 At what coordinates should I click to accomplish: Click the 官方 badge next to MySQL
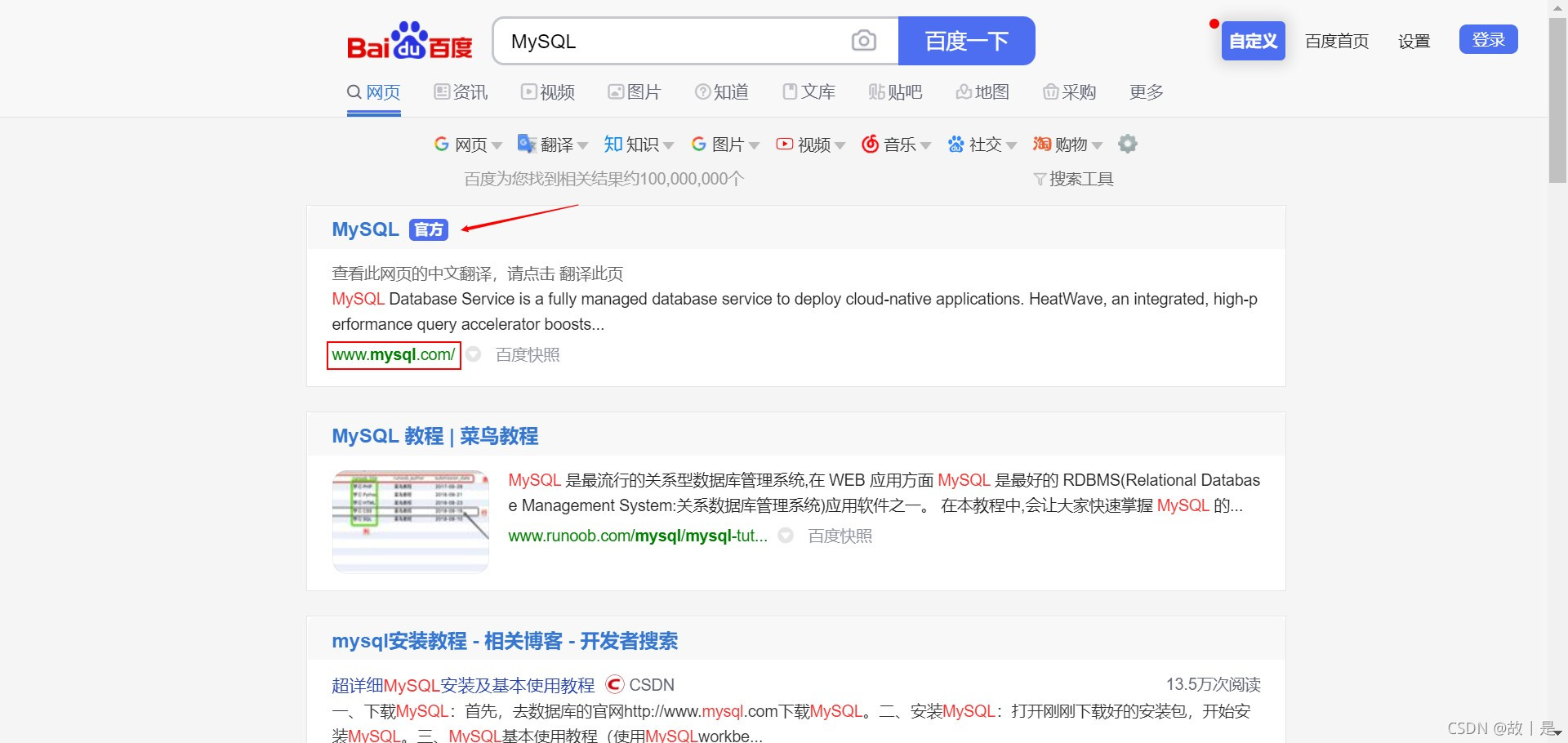click(x=429, y=230)
